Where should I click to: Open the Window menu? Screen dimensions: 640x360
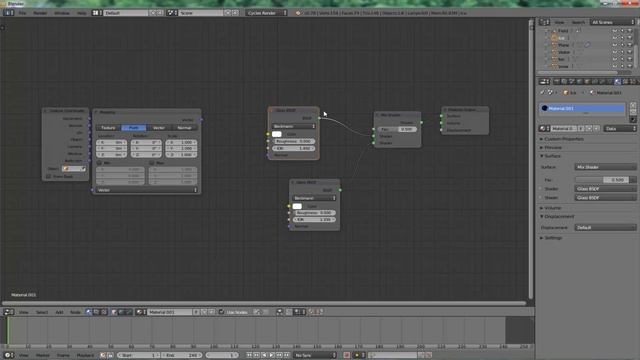click(x=62, y=13)
